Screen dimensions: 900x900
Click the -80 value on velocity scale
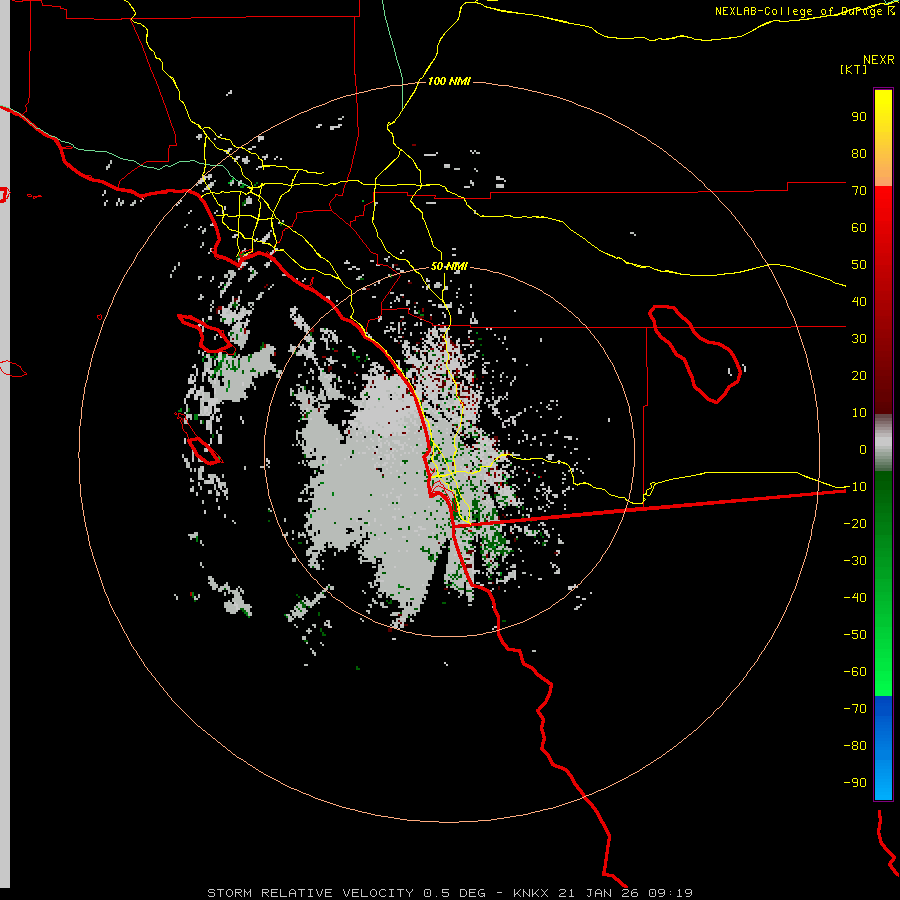(x=855, y=746)
